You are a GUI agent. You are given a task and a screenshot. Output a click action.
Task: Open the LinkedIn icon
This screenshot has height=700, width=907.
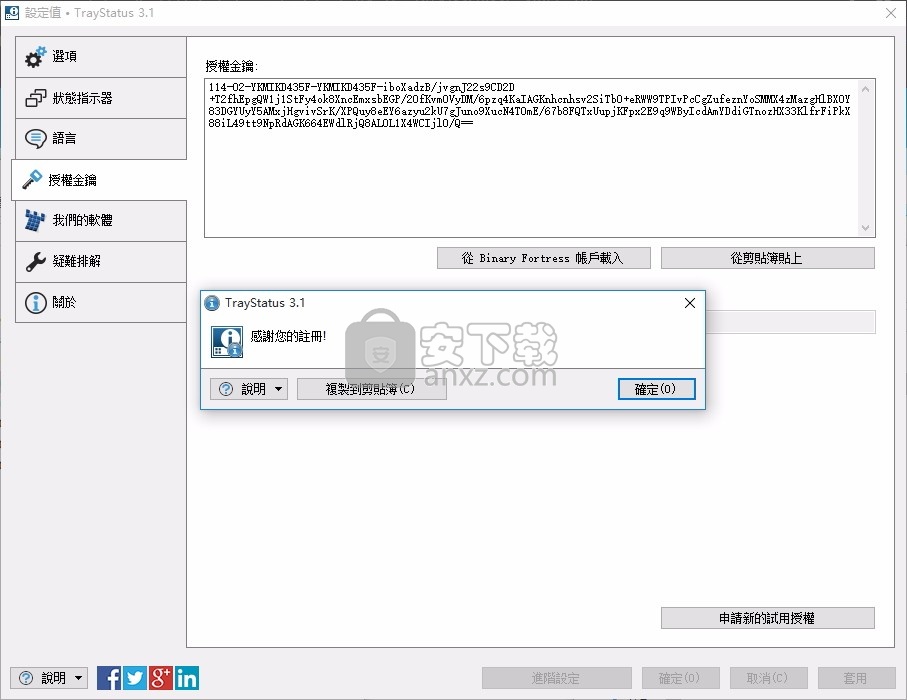[x=187, y=678]
